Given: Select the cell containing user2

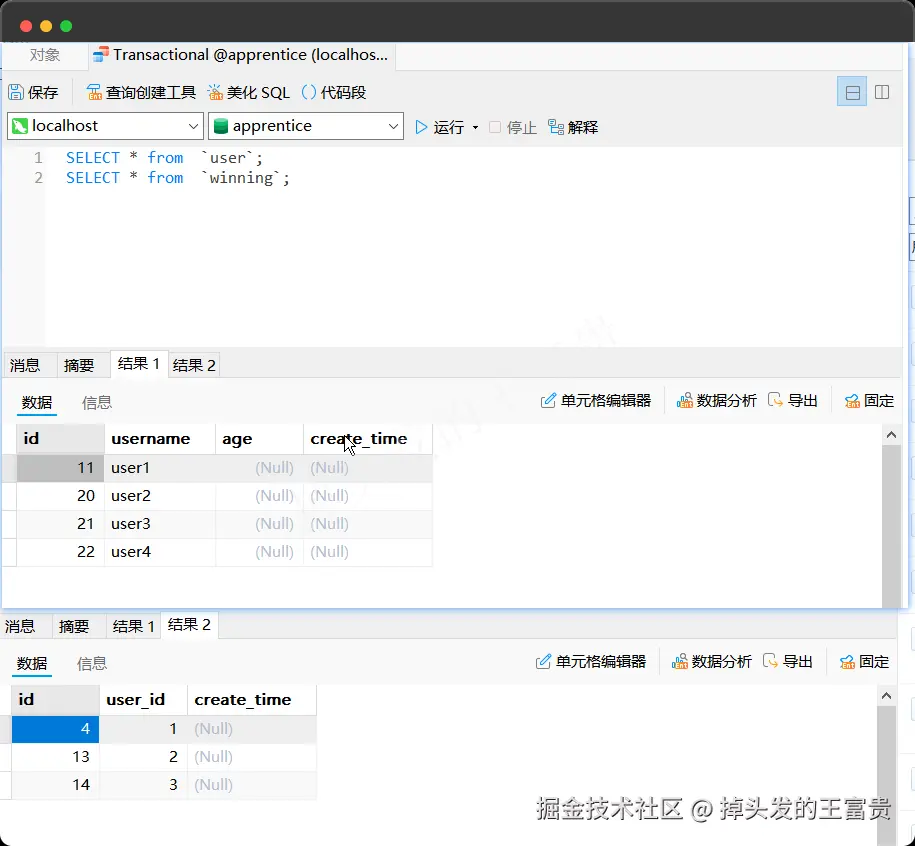Looking at the screenshot, I should coord(160,496).
